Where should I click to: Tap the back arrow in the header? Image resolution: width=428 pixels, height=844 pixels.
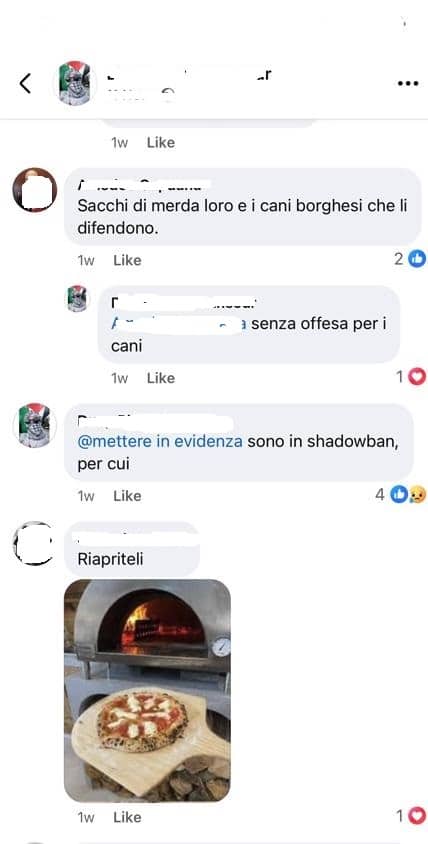pyautogui.click(x=25, y=83)
